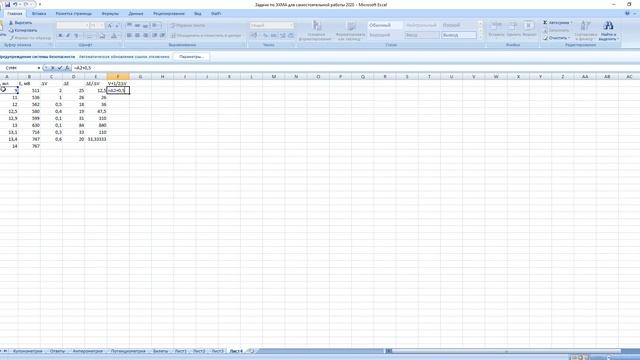Screen dimensions: 640x360
Task: Decrease cell indent
Action: point(154,36)
